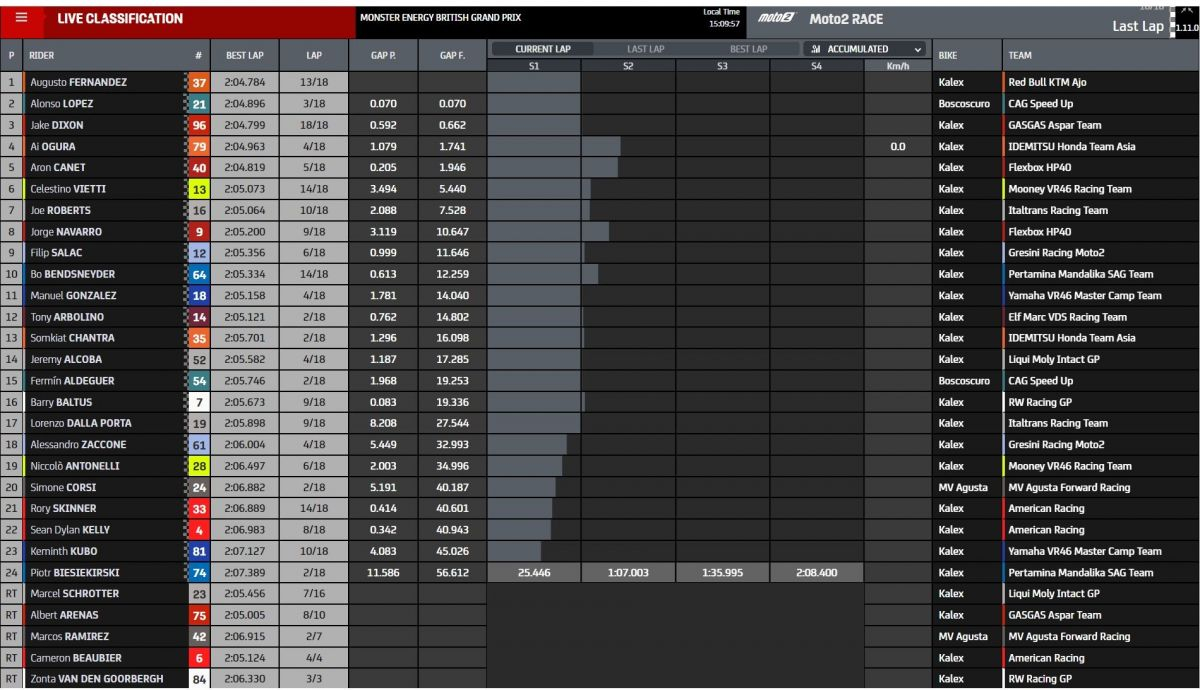The height and width of the screenshot is (690, 1200).
Task: Click the Moto2 logo
Action: click(x=776, y=19)
